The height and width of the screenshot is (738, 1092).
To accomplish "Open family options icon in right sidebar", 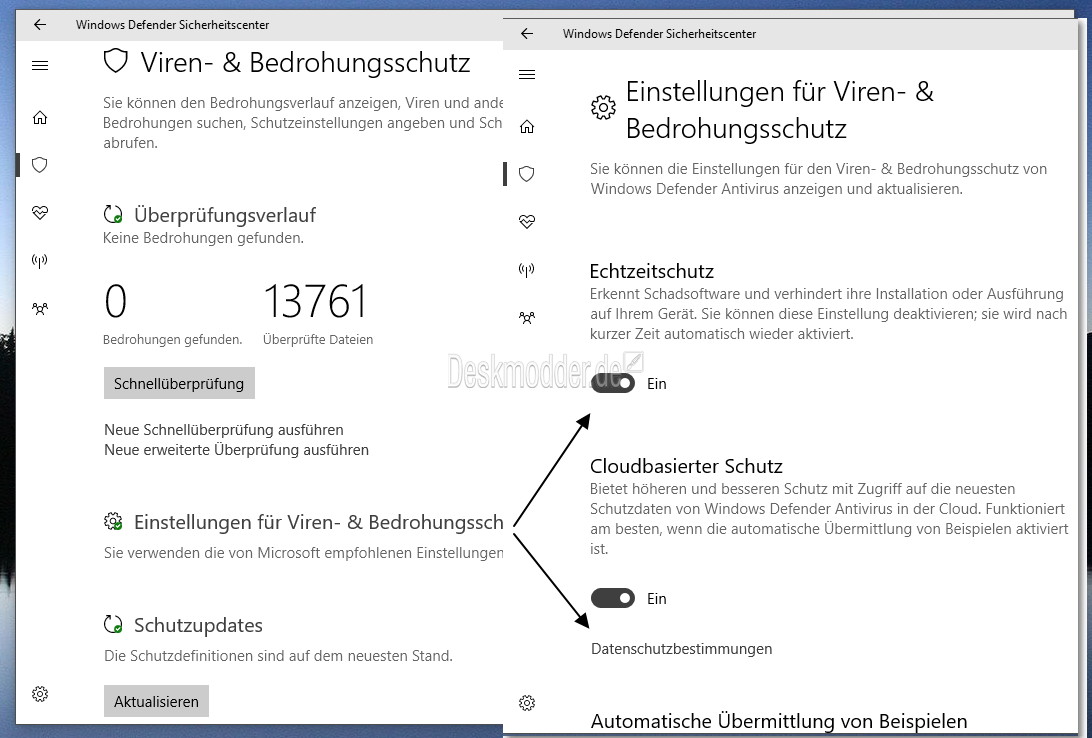I will [x=526, y=317].
